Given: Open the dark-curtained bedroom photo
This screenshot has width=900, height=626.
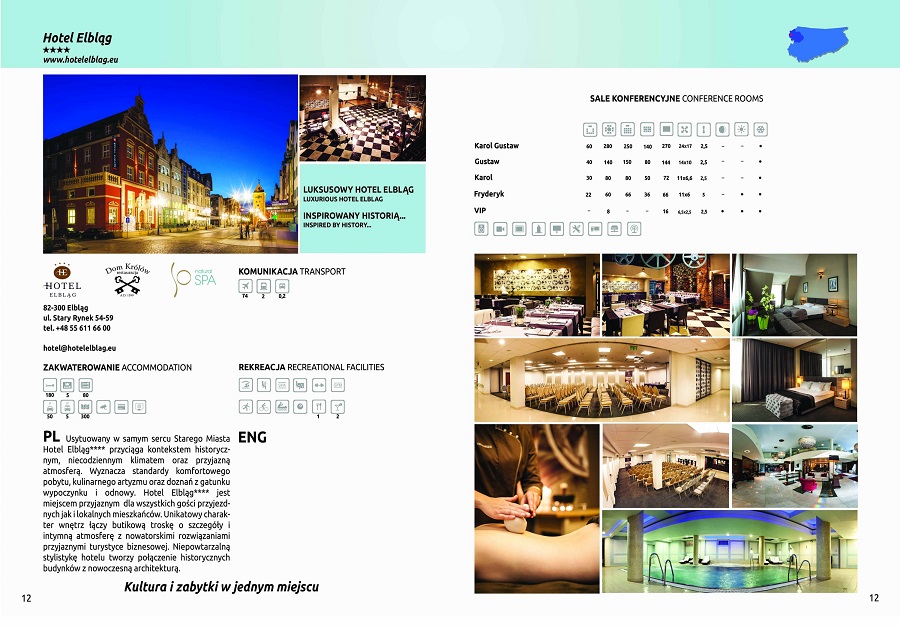Looking at the screenshot, I should (794, 380).
